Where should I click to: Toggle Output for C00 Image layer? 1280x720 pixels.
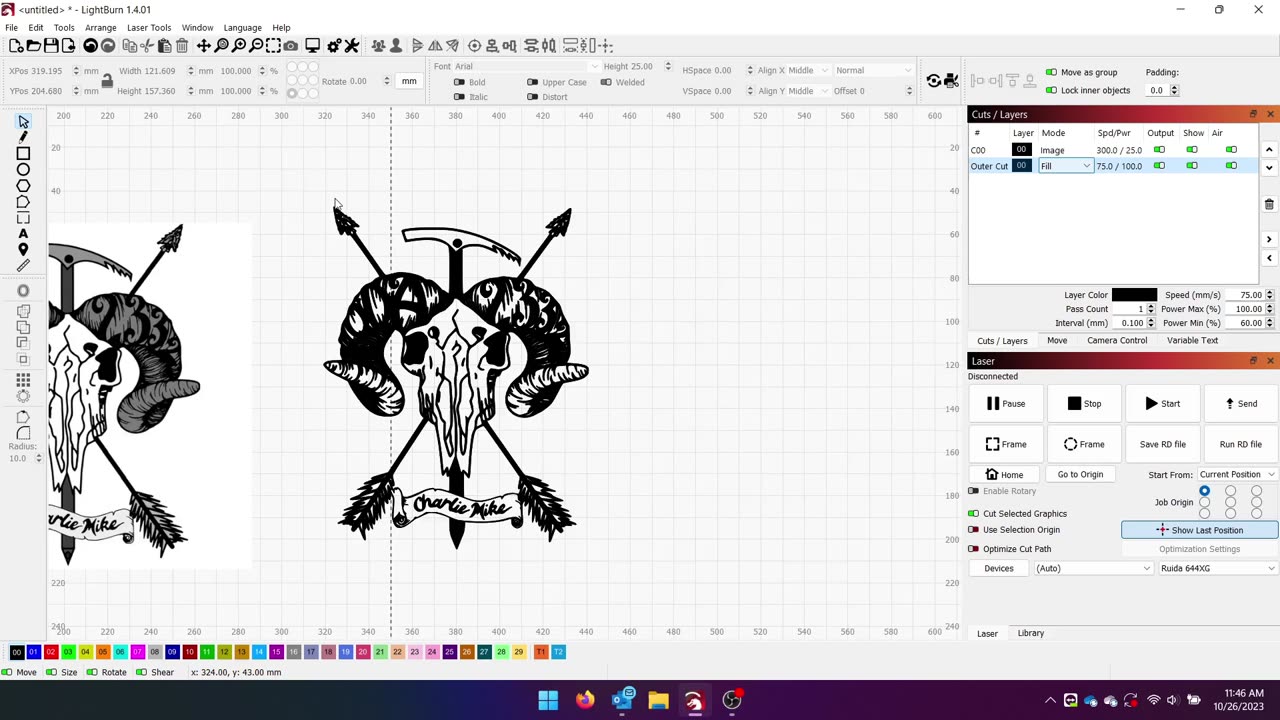coord(1160,150)
